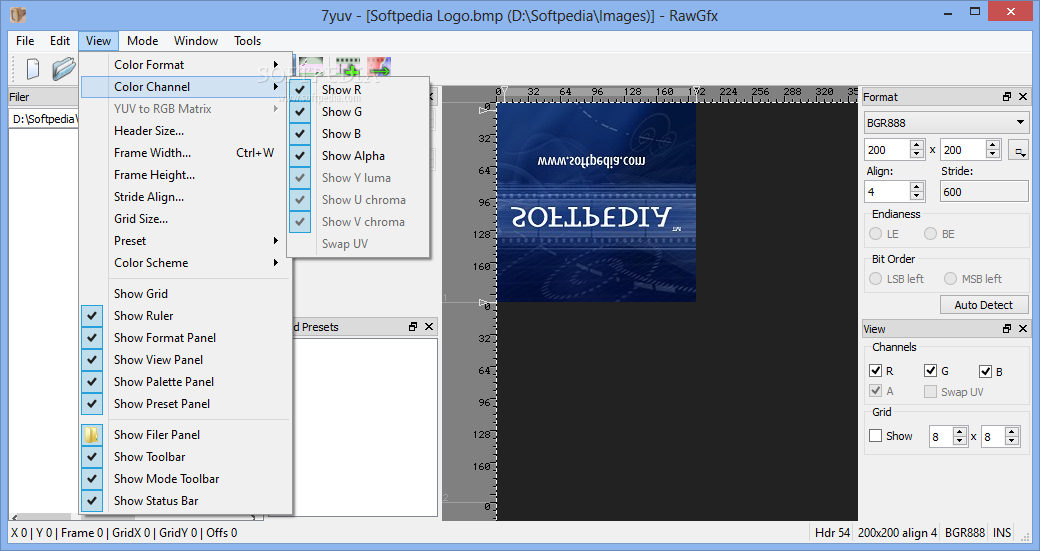Toggle Show G in Color Channel submenu

[358, 111]
